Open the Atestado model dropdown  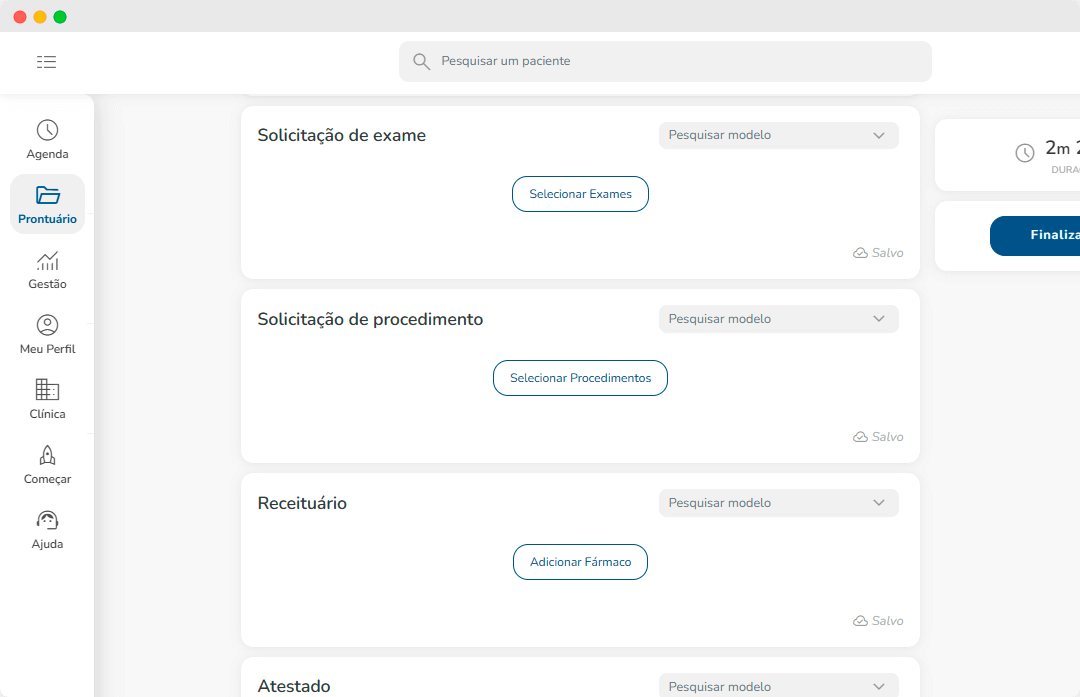tap(879, 687)
